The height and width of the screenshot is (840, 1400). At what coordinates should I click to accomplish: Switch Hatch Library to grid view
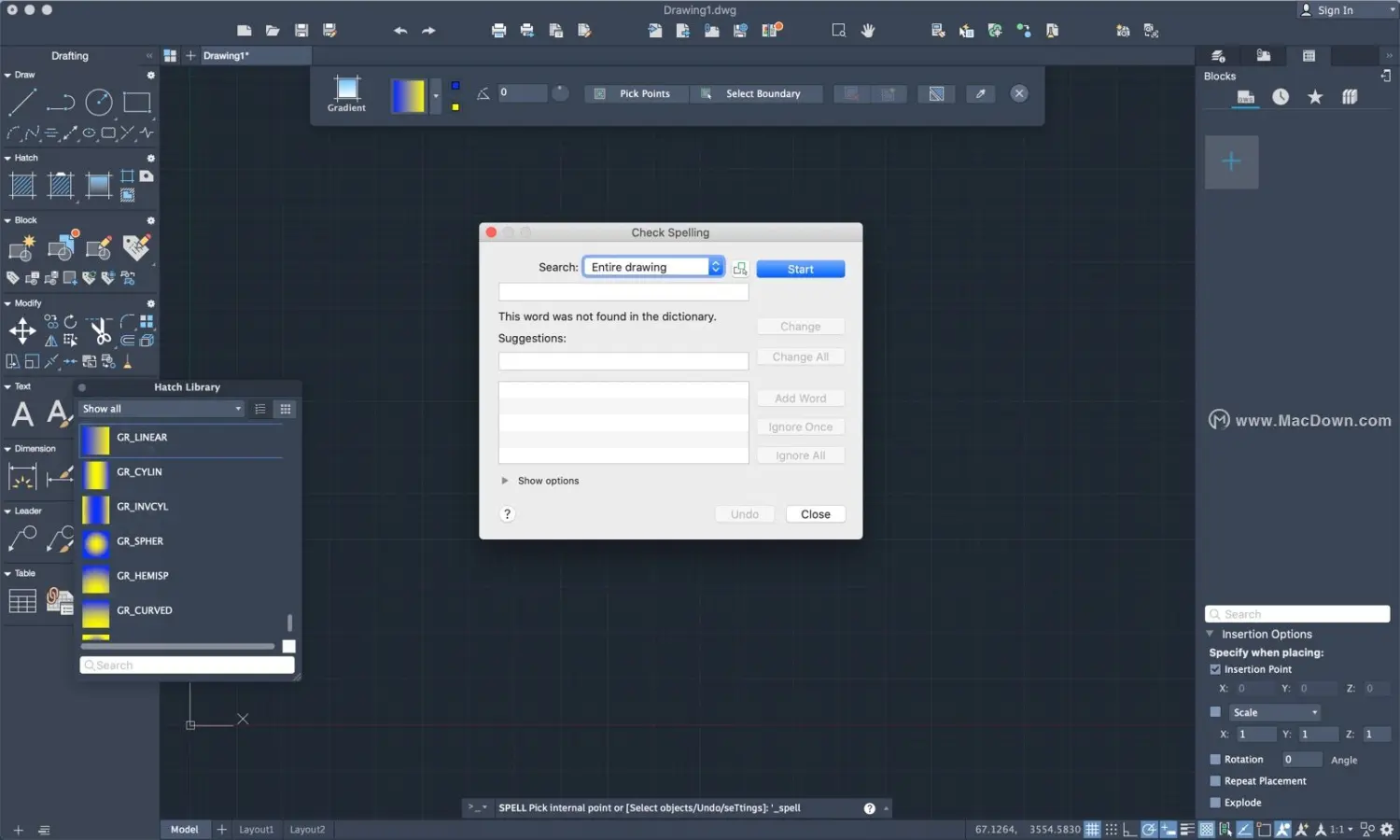point(286,409)
